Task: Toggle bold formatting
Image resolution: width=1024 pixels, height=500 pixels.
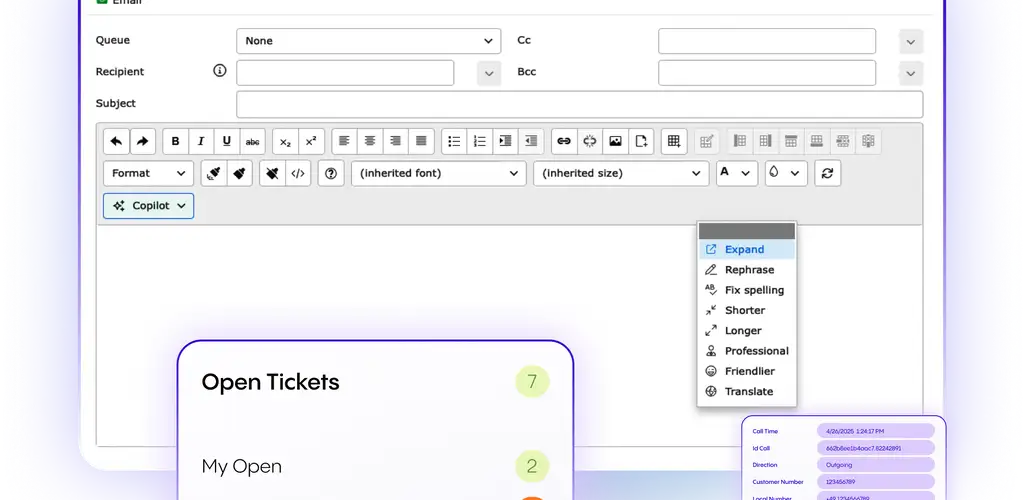Action: point(177,141)
